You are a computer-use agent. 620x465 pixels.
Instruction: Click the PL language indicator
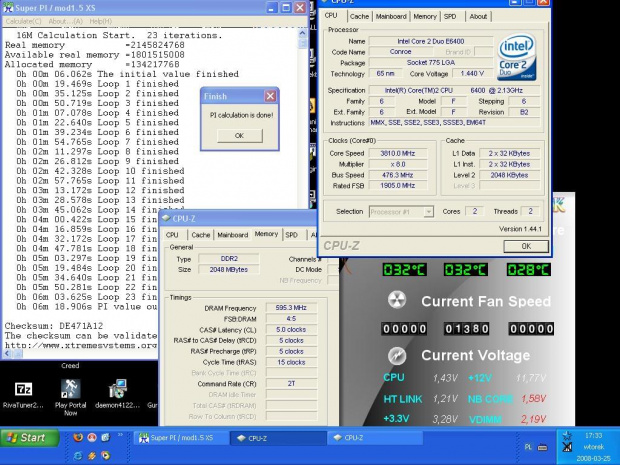point(528,447)
